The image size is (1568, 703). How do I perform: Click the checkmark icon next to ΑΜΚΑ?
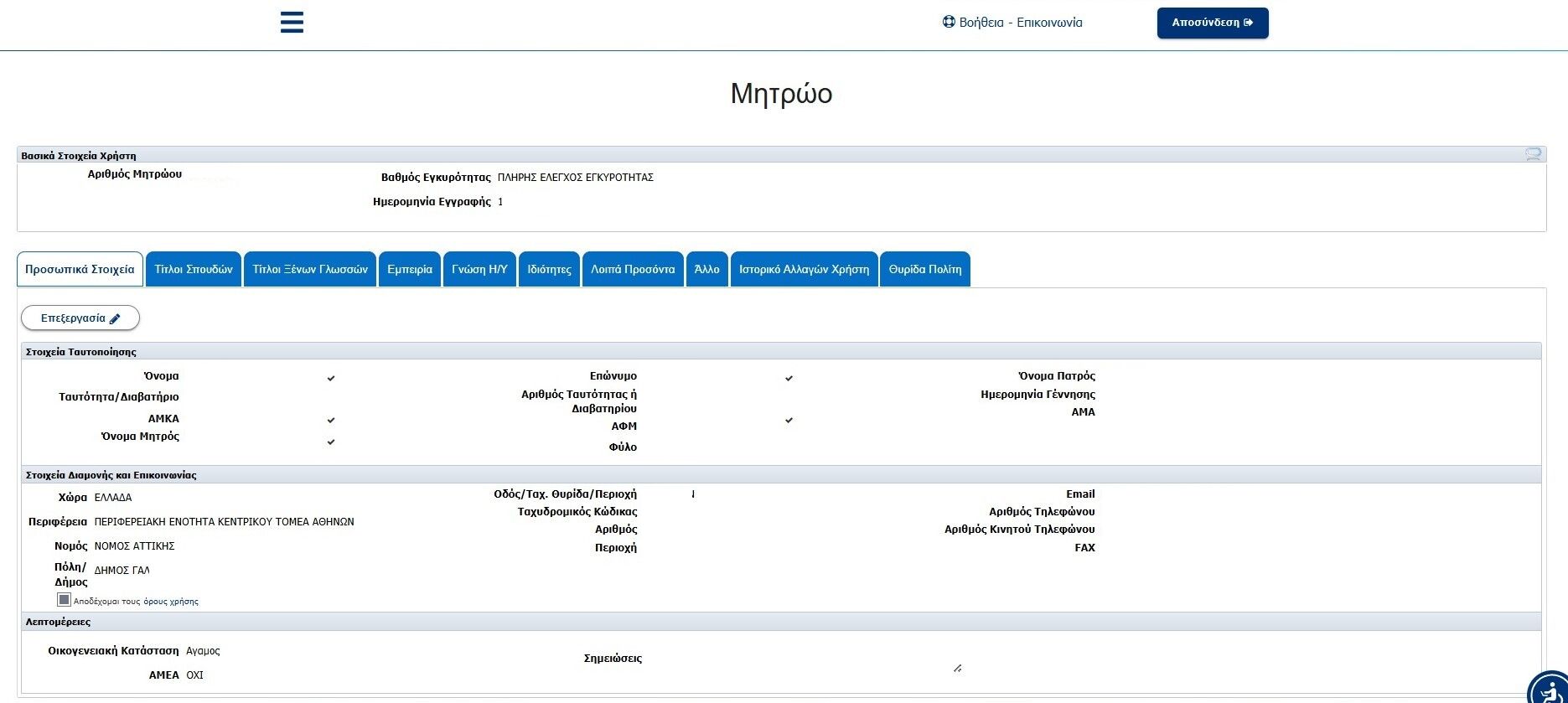(331, 420)
